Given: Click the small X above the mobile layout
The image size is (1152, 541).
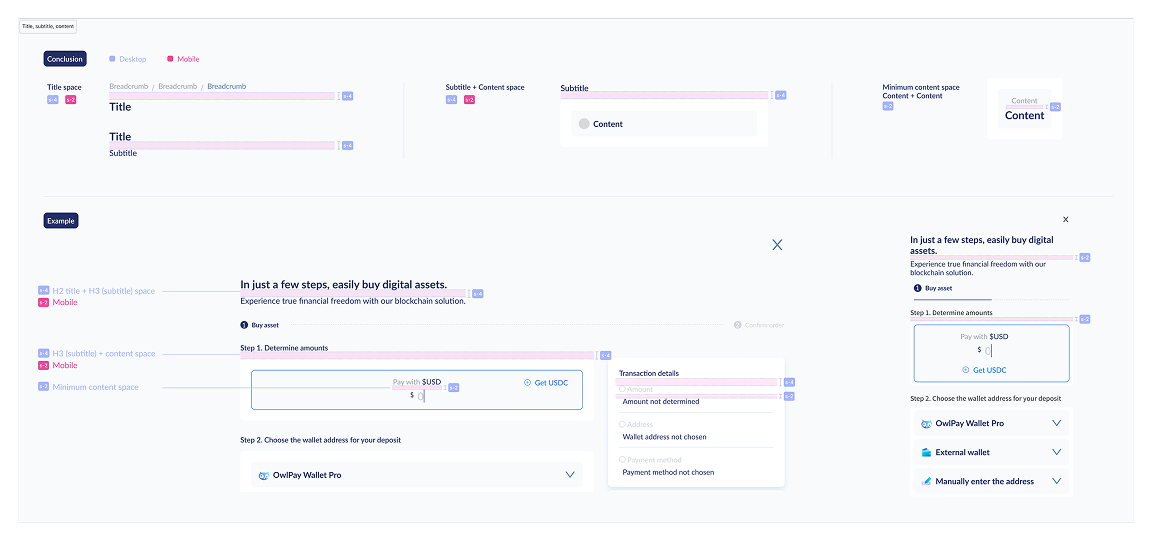Looking at the screenshot, I should point(1065,219).
